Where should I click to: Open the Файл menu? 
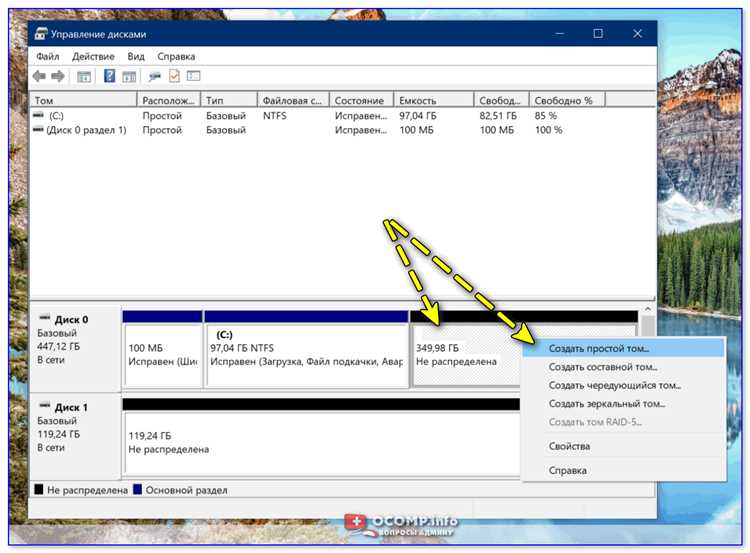(47, 57)
